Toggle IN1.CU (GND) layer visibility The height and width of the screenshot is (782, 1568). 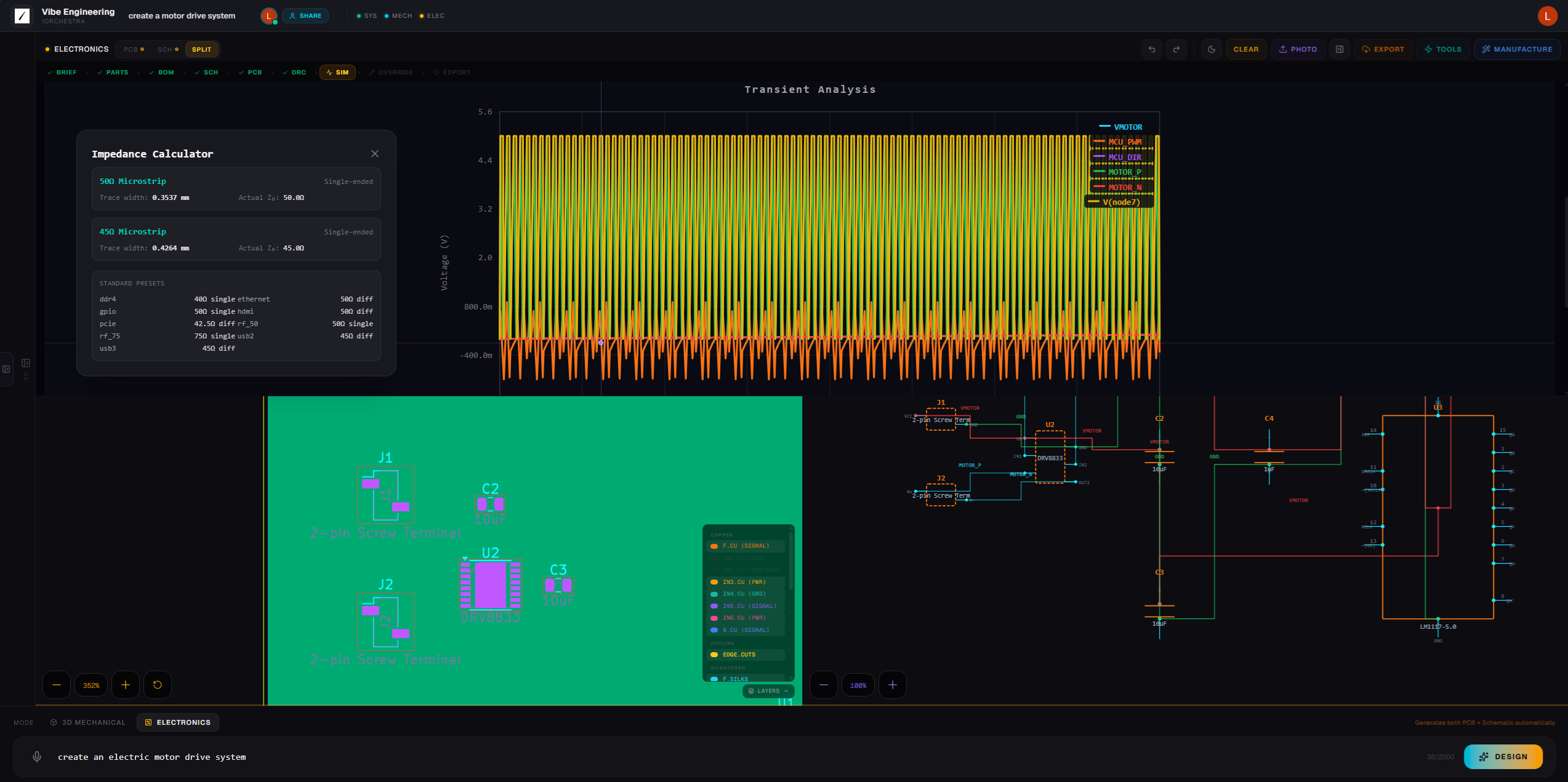coord(746,558)
